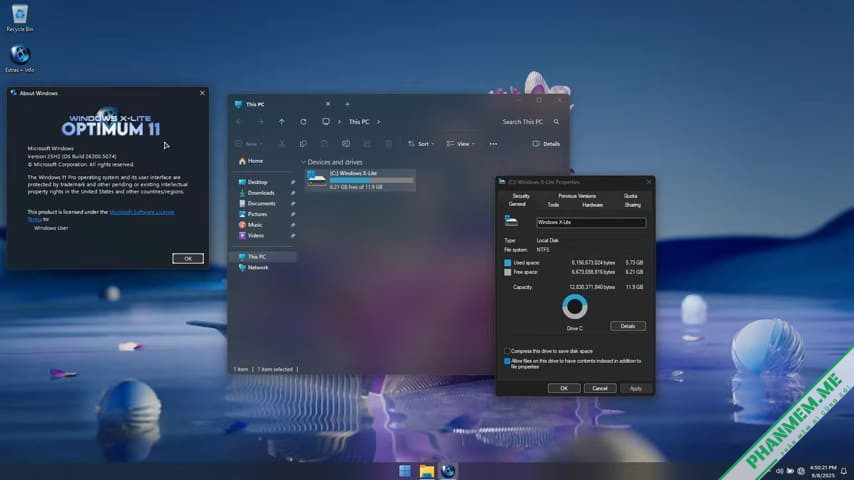Select the (C:) Windows X-Lite drive tile
The image size is (854, 480).
point(360,180)
